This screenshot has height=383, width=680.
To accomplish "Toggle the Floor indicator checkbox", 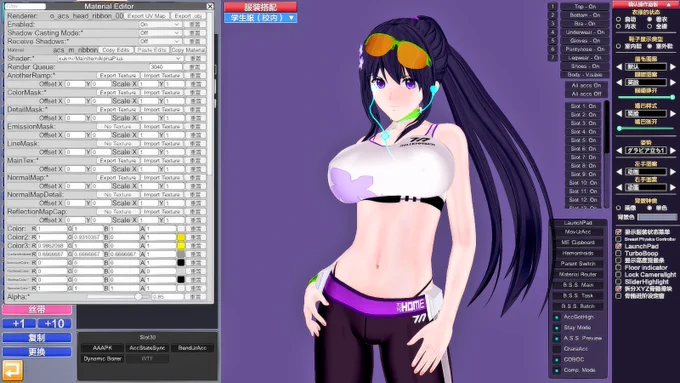I will click(x=618, y=268).
